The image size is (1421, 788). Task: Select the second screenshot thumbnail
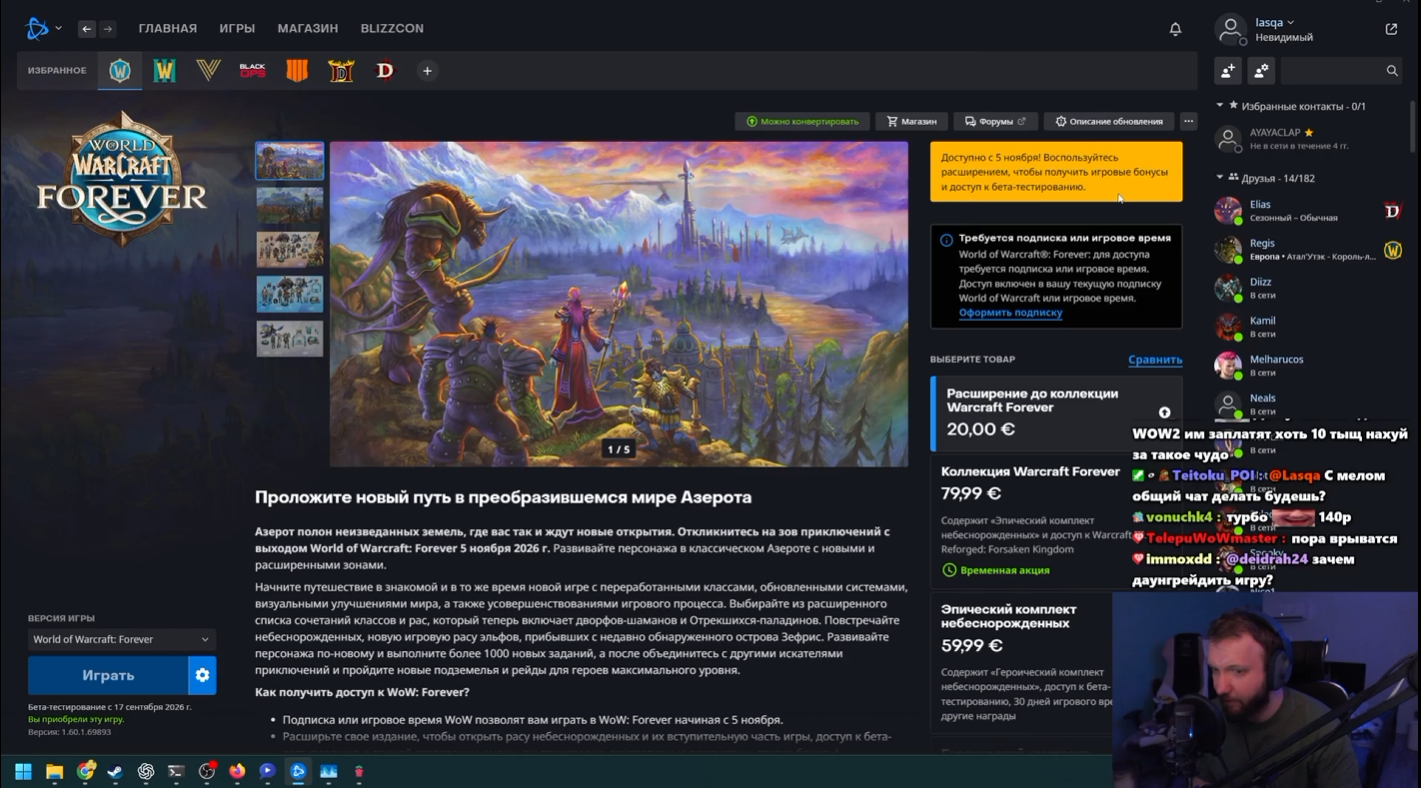click(x=289, y=205)
